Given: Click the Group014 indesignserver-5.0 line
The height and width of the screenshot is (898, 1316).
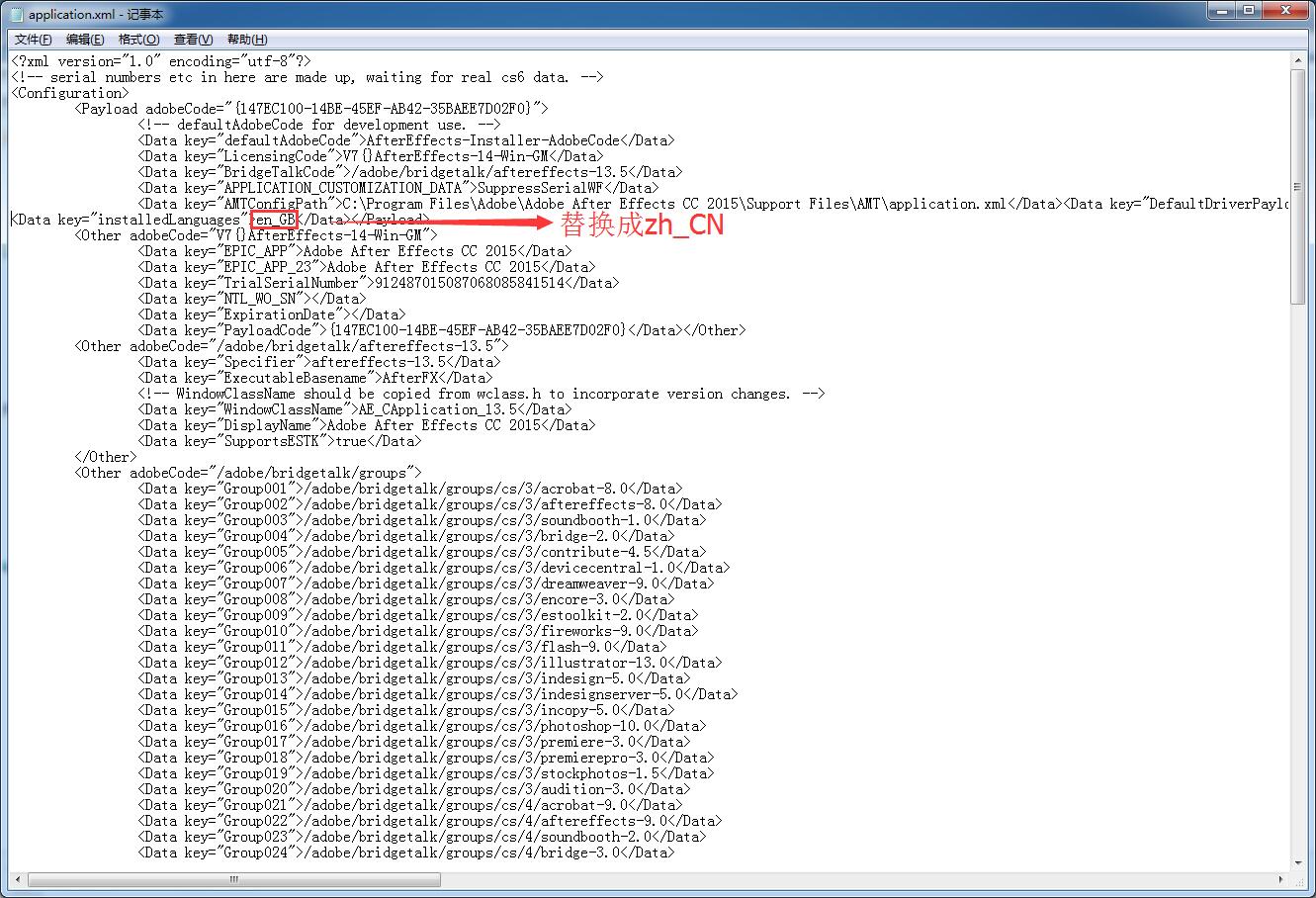Looking at the screenshot, I should 437,694.
